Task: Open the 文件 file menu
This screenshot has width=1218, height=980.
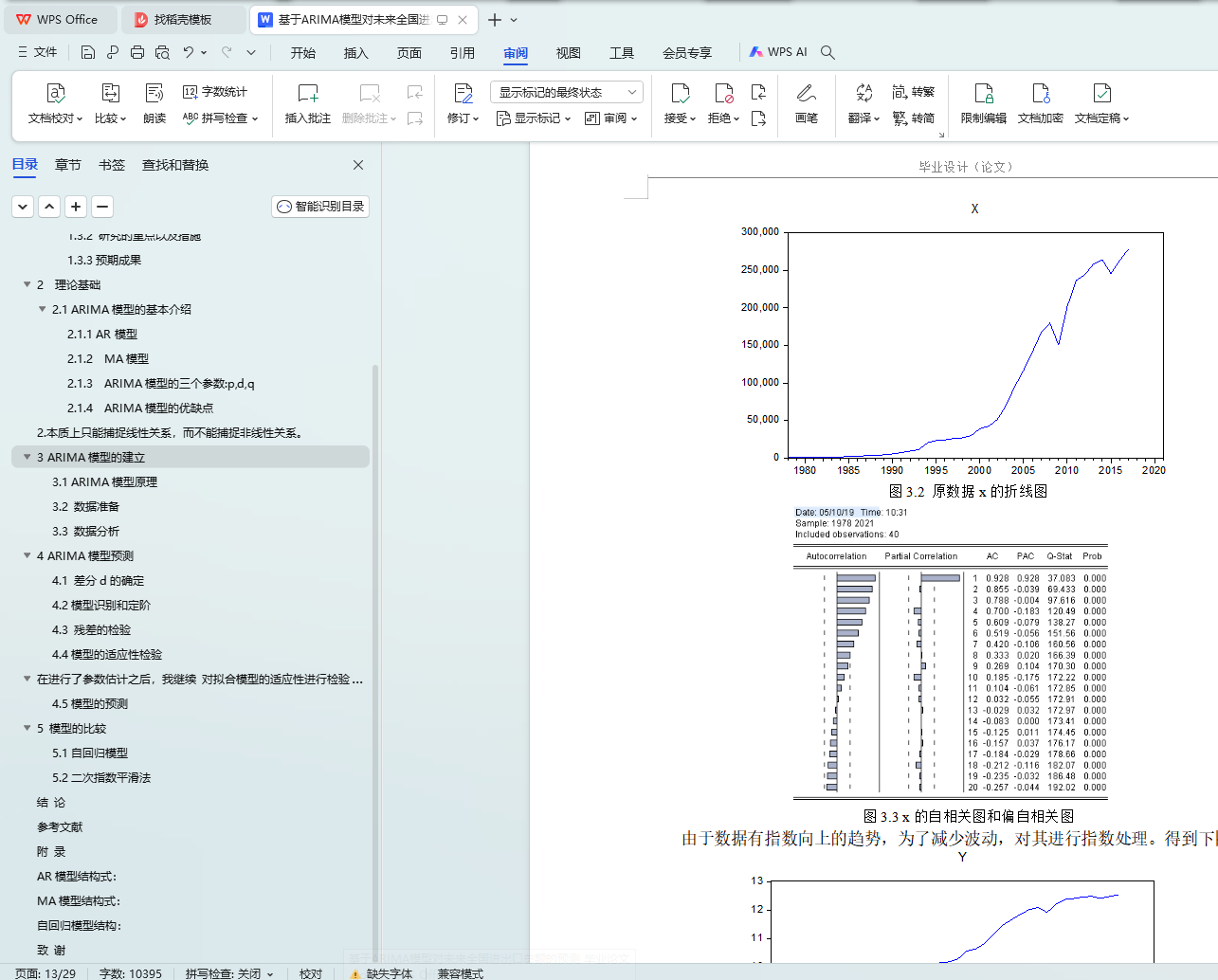Action: (x=37, y=52)
